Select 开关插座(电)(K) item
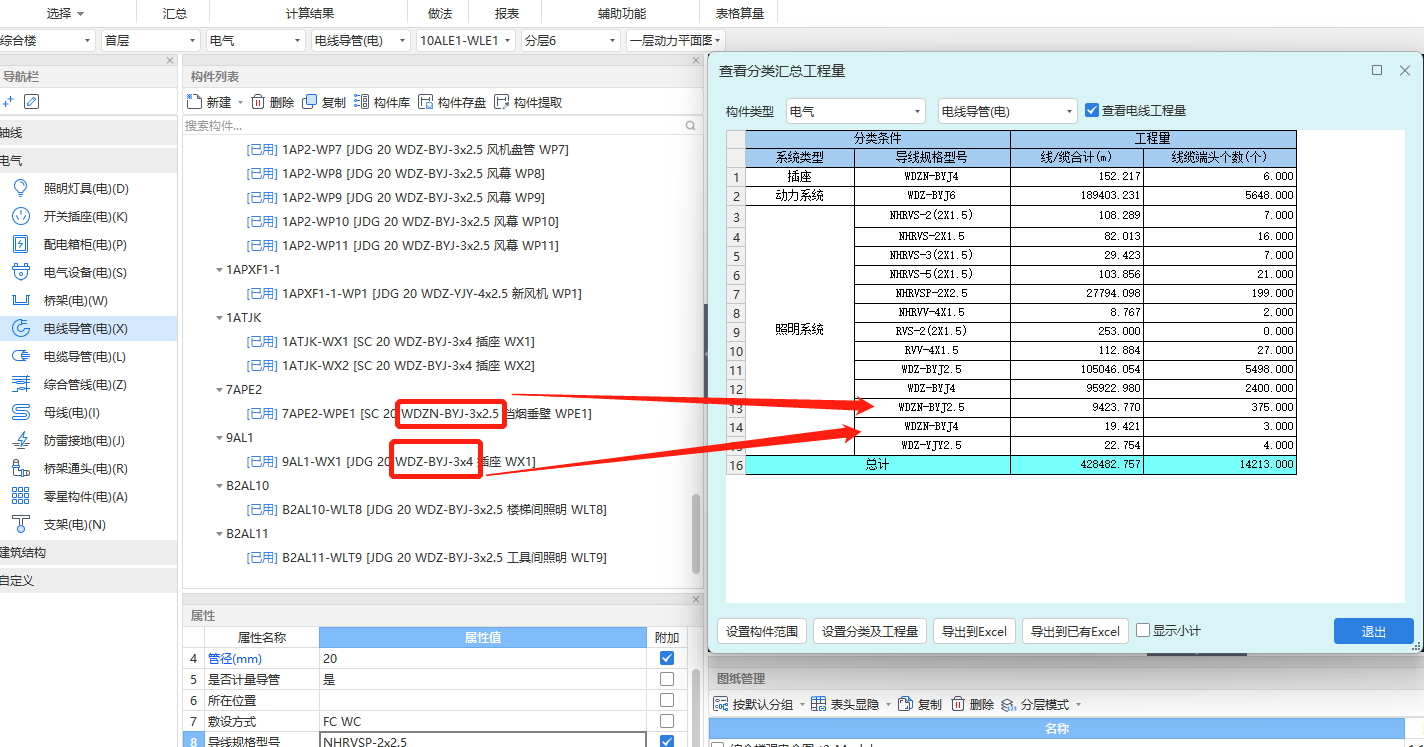The height and width of the screenshot is (747, 1424). point(85,216)
